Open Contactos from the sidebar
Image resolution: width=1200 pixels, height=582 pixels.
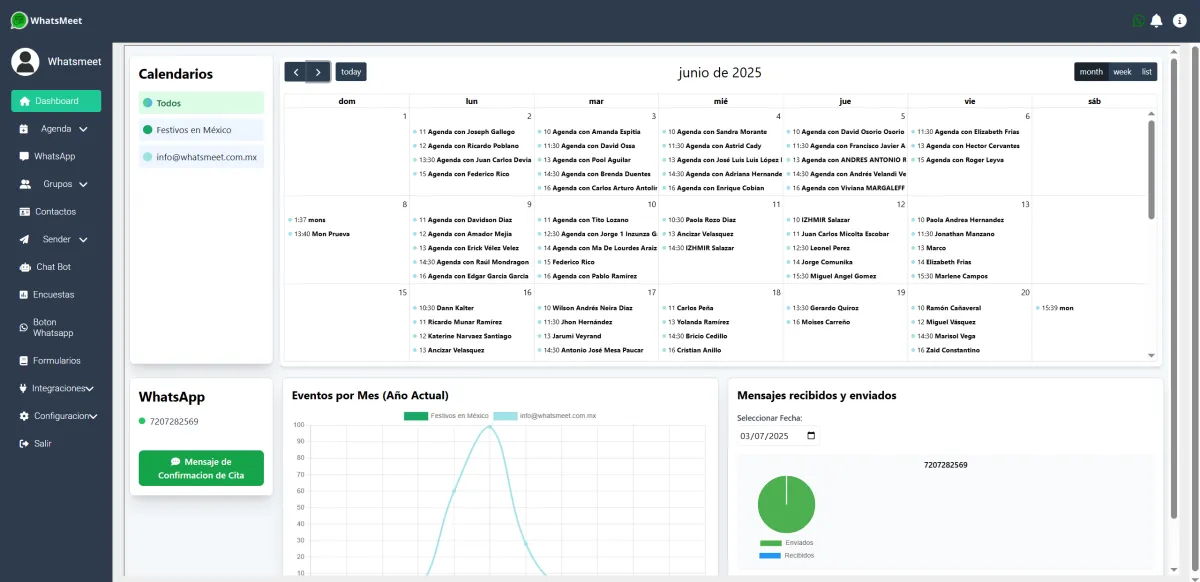pyautogui.click(x=56, y=212)
